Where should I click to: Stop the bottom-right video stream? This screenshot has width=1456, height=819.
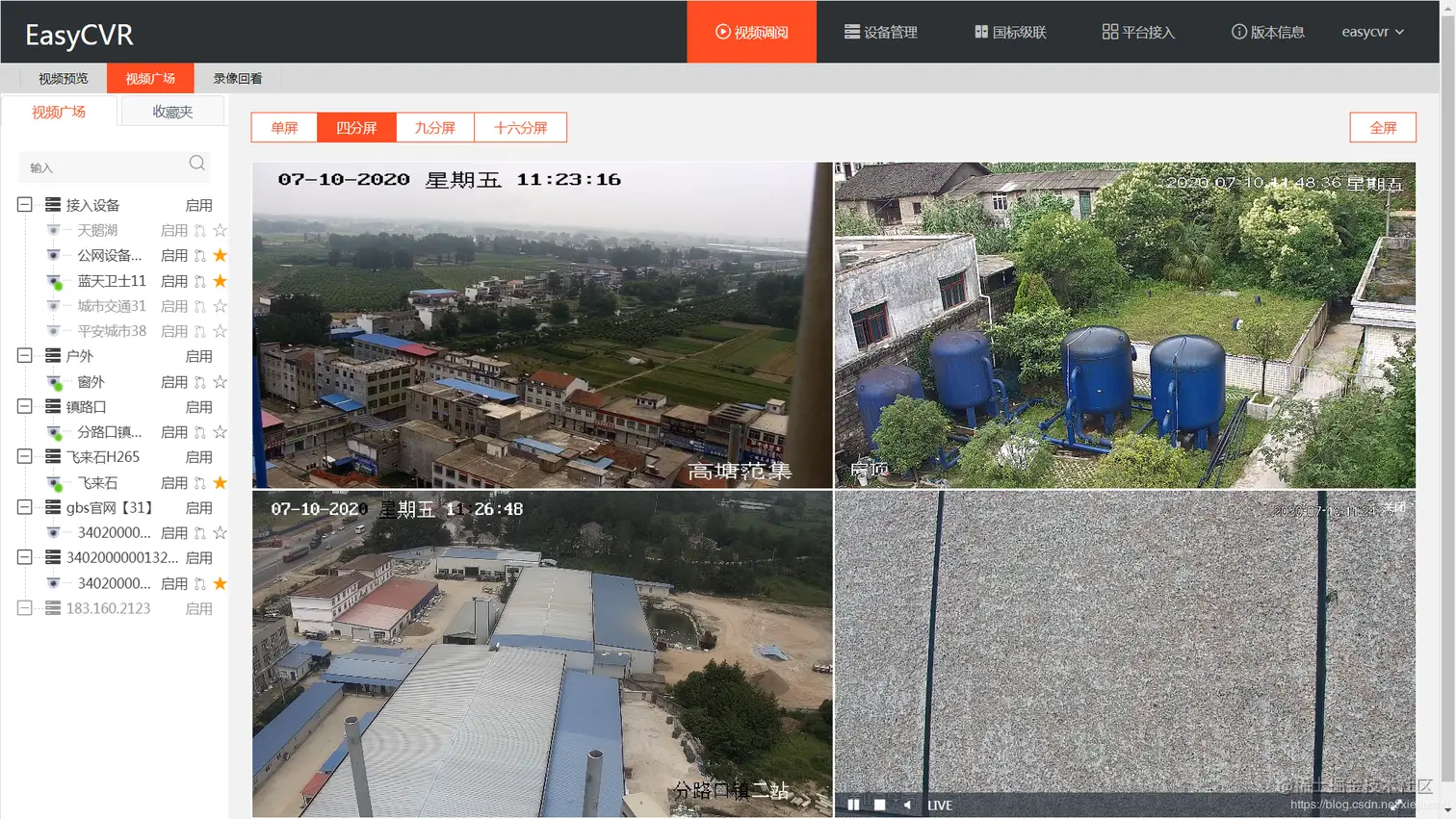coord(879,805)
